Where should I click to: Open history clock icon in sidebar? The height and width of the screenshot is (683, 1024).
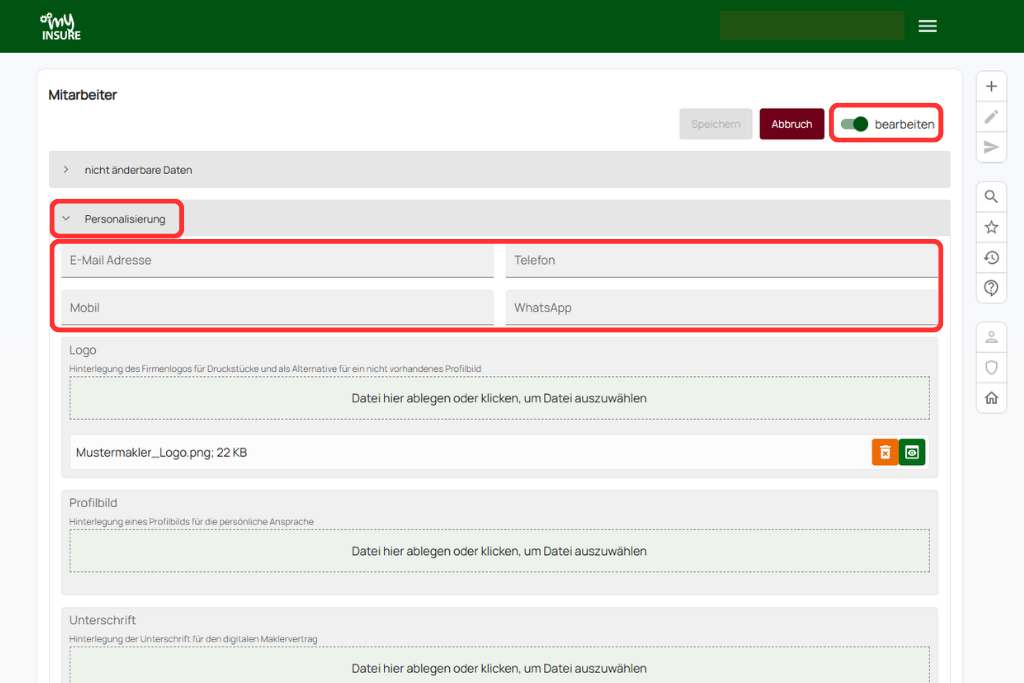pyautogui.click(x=991, y=257)
